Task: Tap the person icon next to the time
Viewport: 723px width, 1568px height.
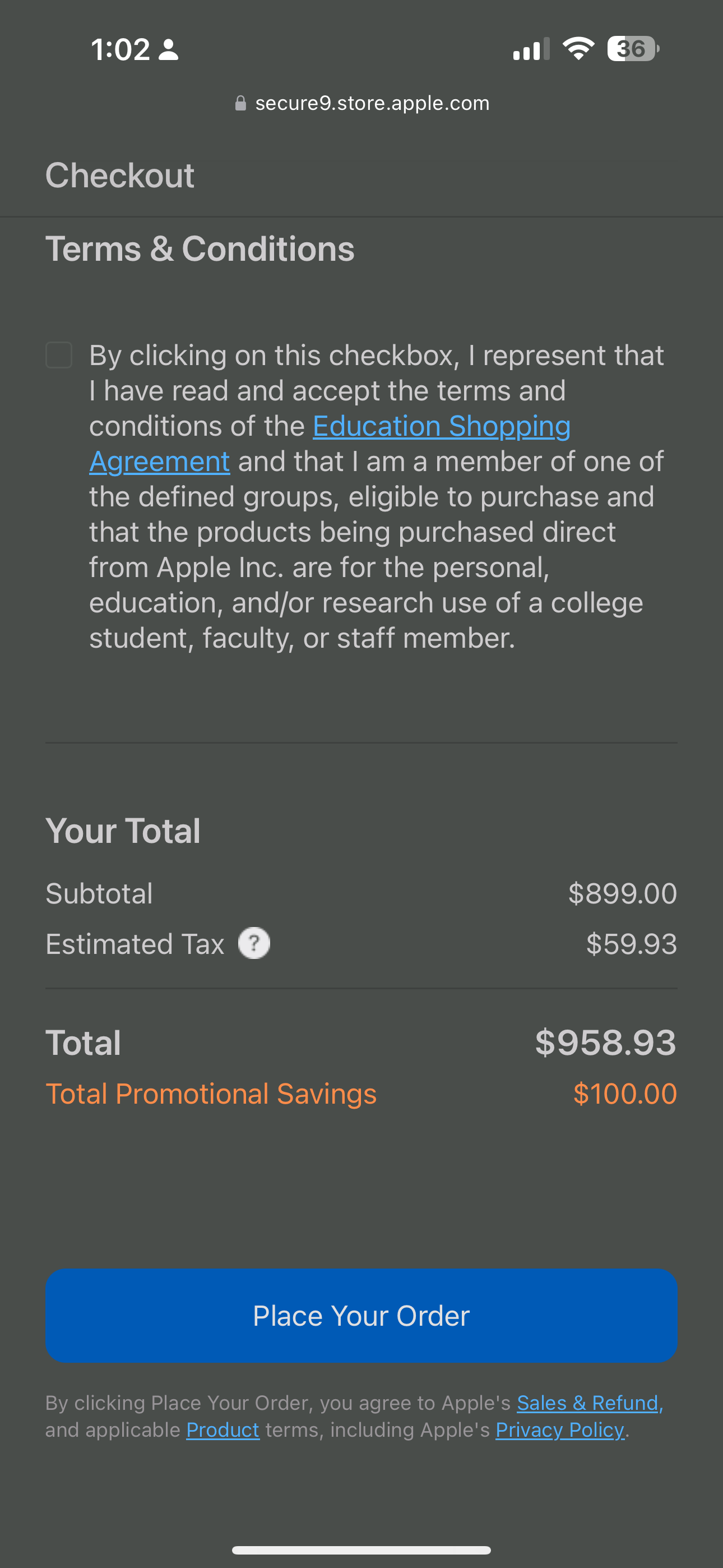Action: (x=169, y=49)
